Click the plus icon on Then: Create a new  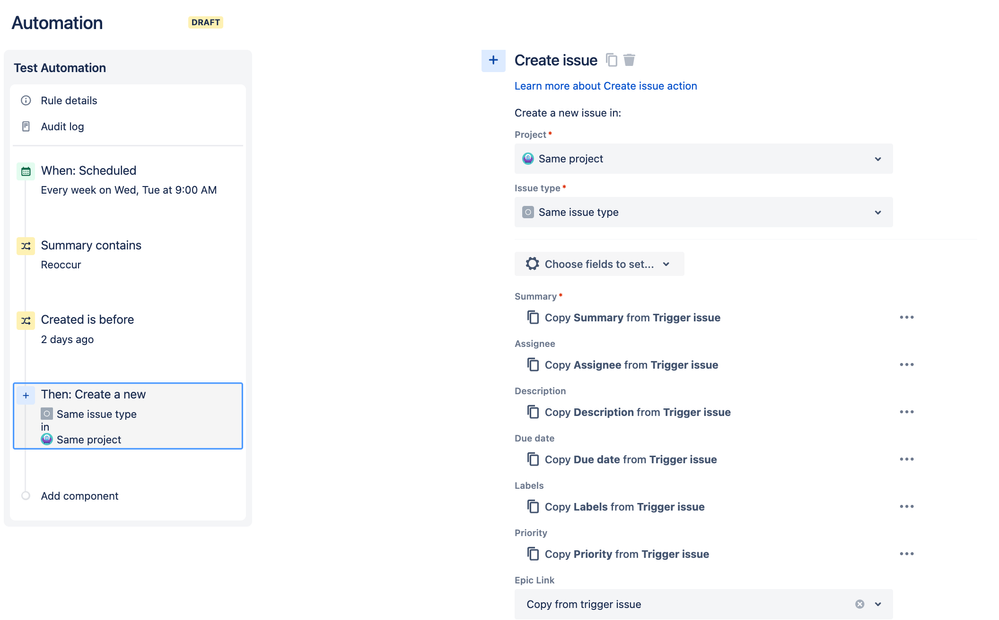(x=25, y=395)
